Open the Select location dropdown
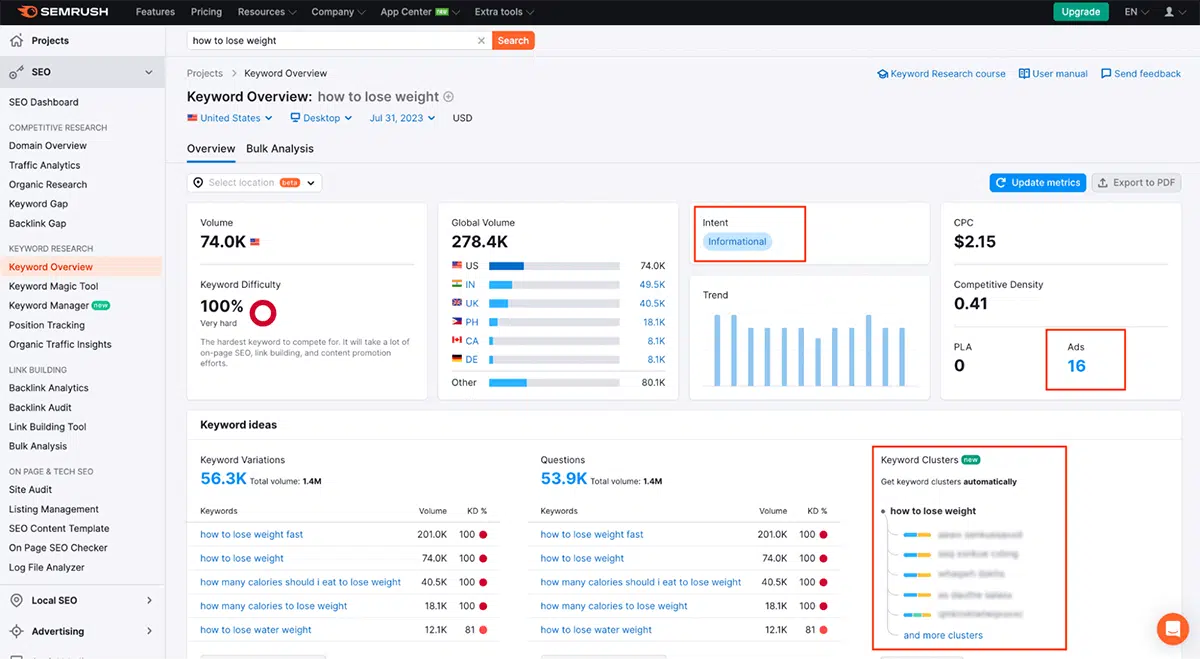 click(x=254, y=183)
